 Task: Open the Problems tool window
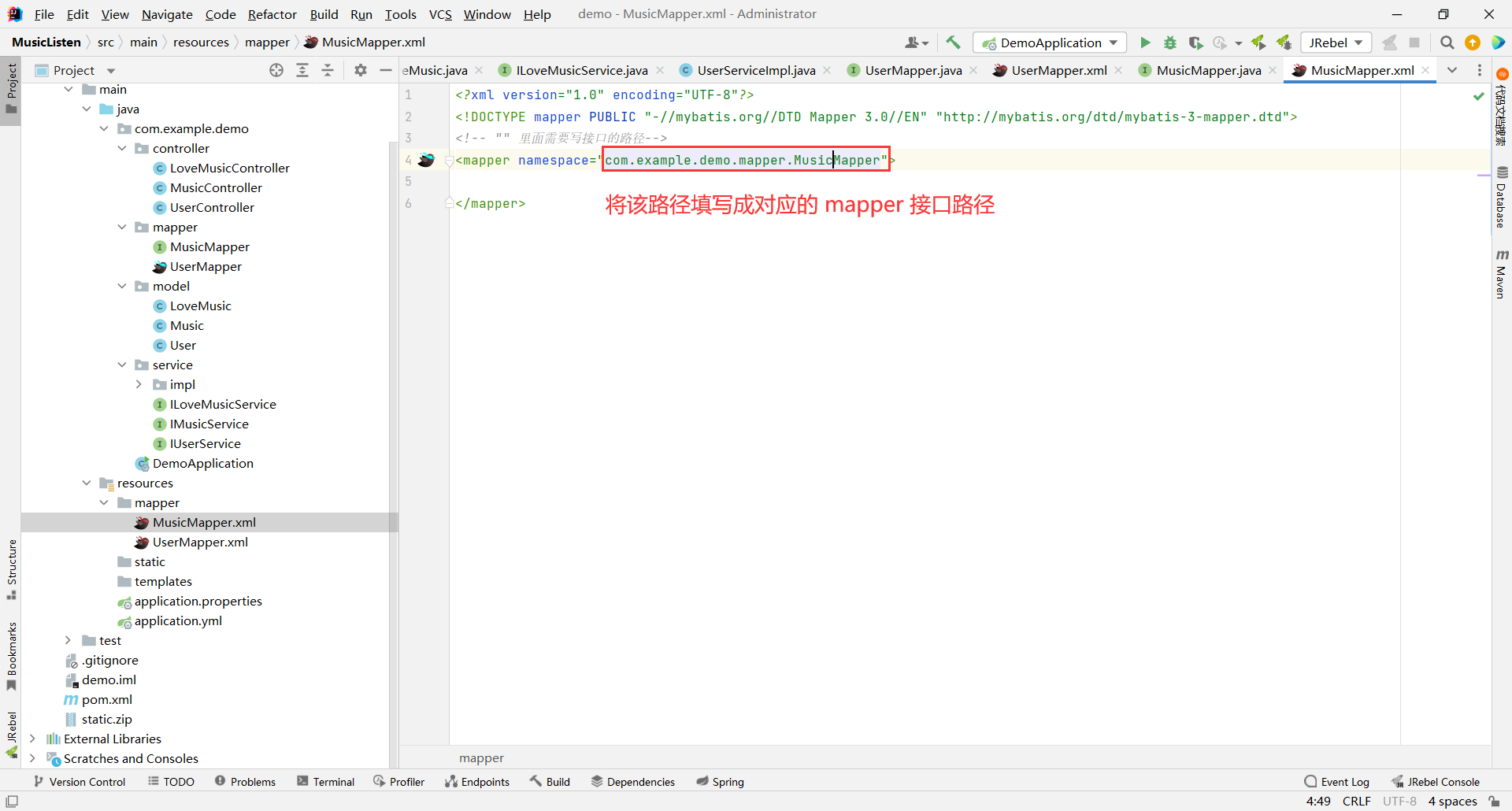point(245,781)
